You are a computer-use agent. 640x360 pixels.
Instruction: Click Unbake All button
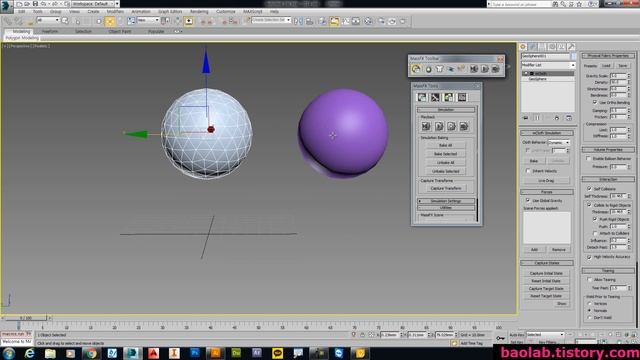coord(445,162)
